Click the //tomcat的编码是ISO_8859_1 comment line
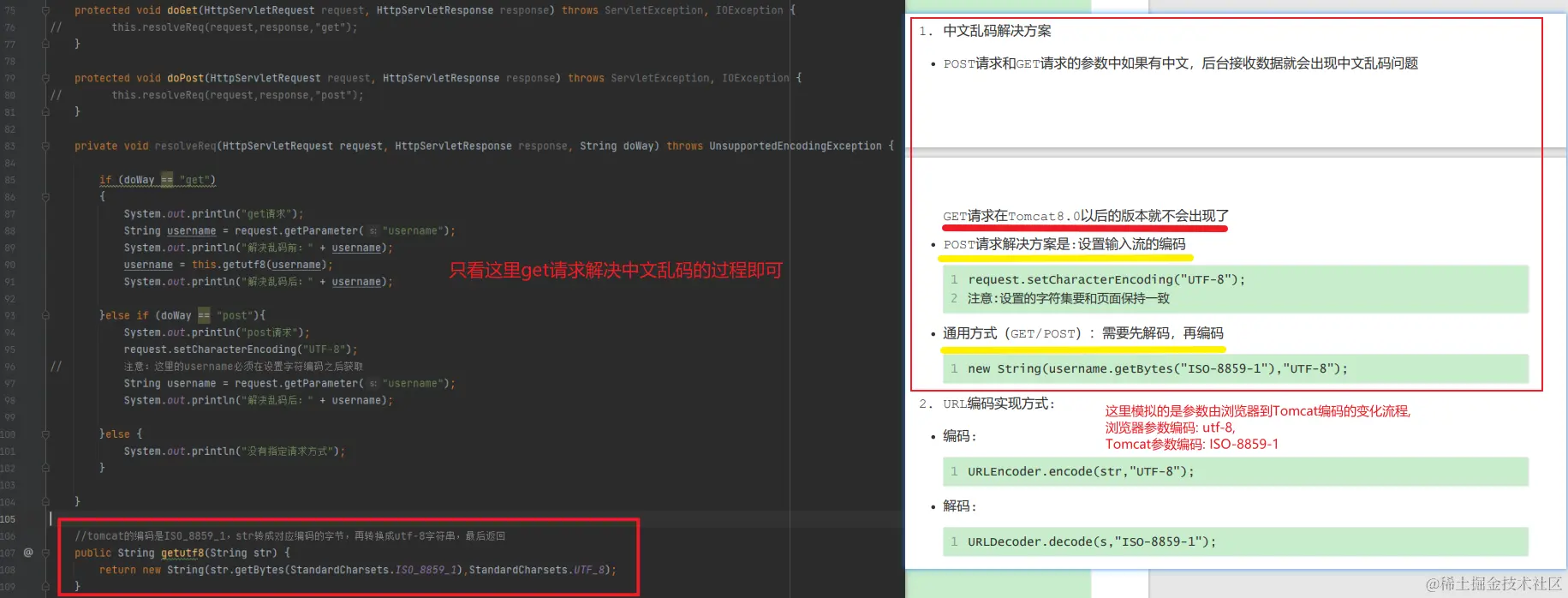The image size is (1568, 598). tap(289, 536)
